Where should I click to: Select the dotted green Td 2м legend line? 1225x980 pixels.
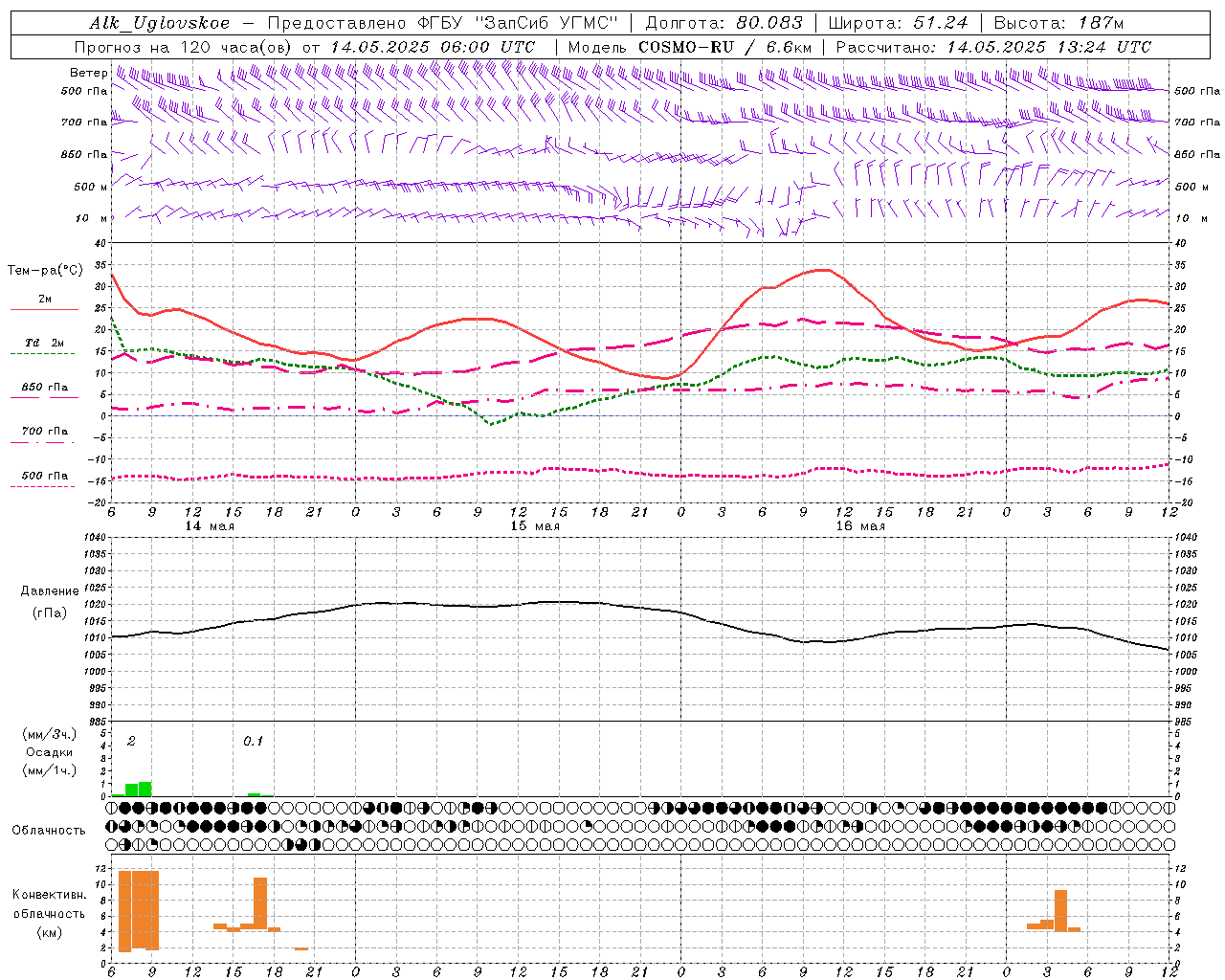(x=42, y=353)
